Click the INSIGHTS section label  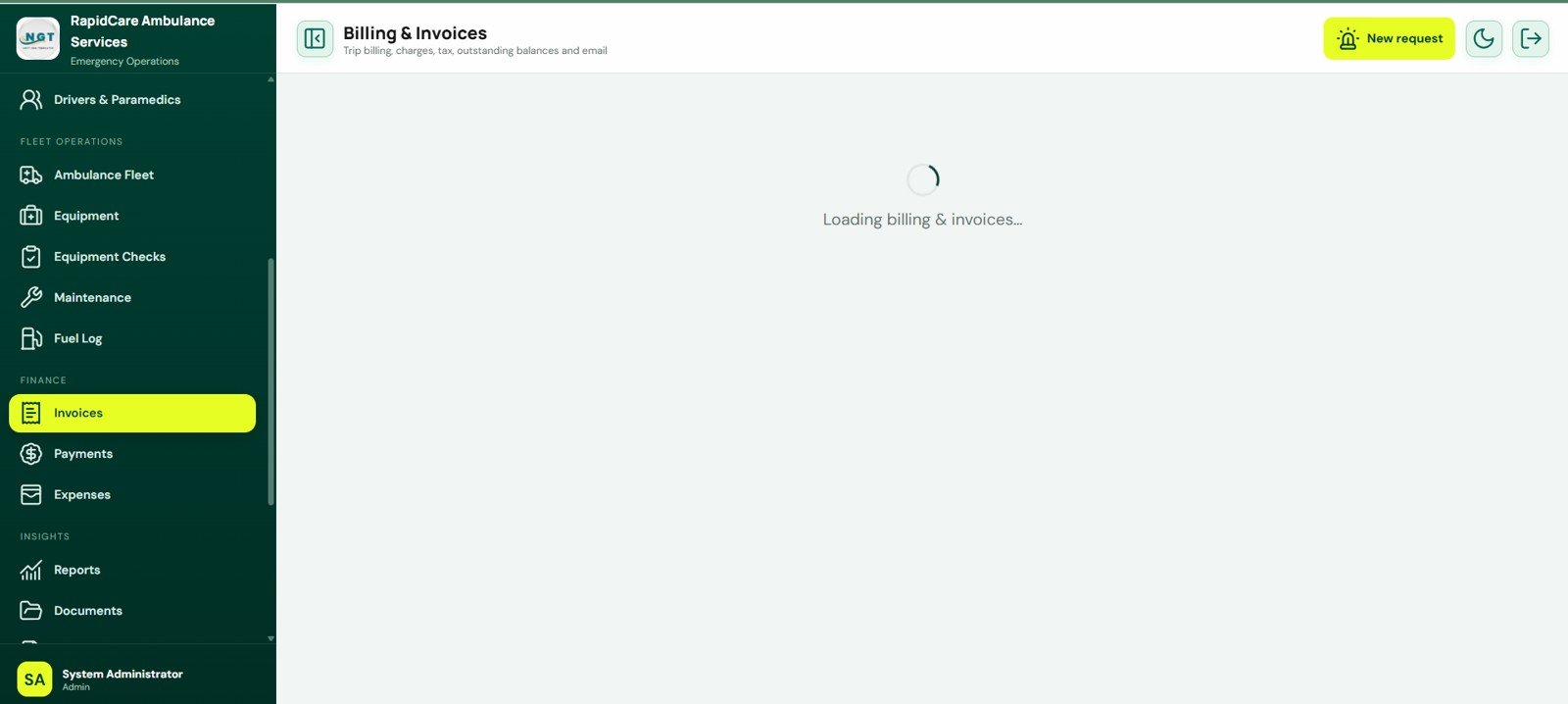pyautogui.click(x=45, y=537)
